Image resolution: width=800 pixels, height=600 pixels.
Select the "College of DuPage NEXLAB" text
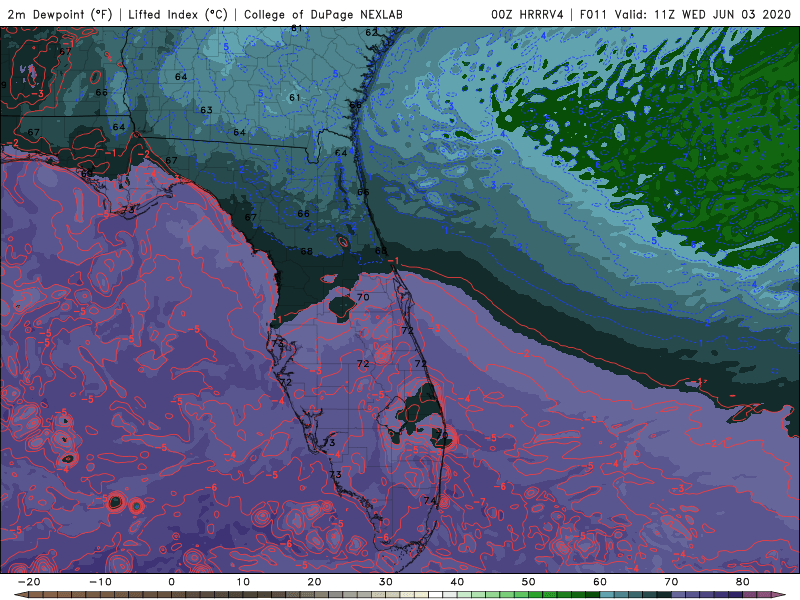coord(323,14)
